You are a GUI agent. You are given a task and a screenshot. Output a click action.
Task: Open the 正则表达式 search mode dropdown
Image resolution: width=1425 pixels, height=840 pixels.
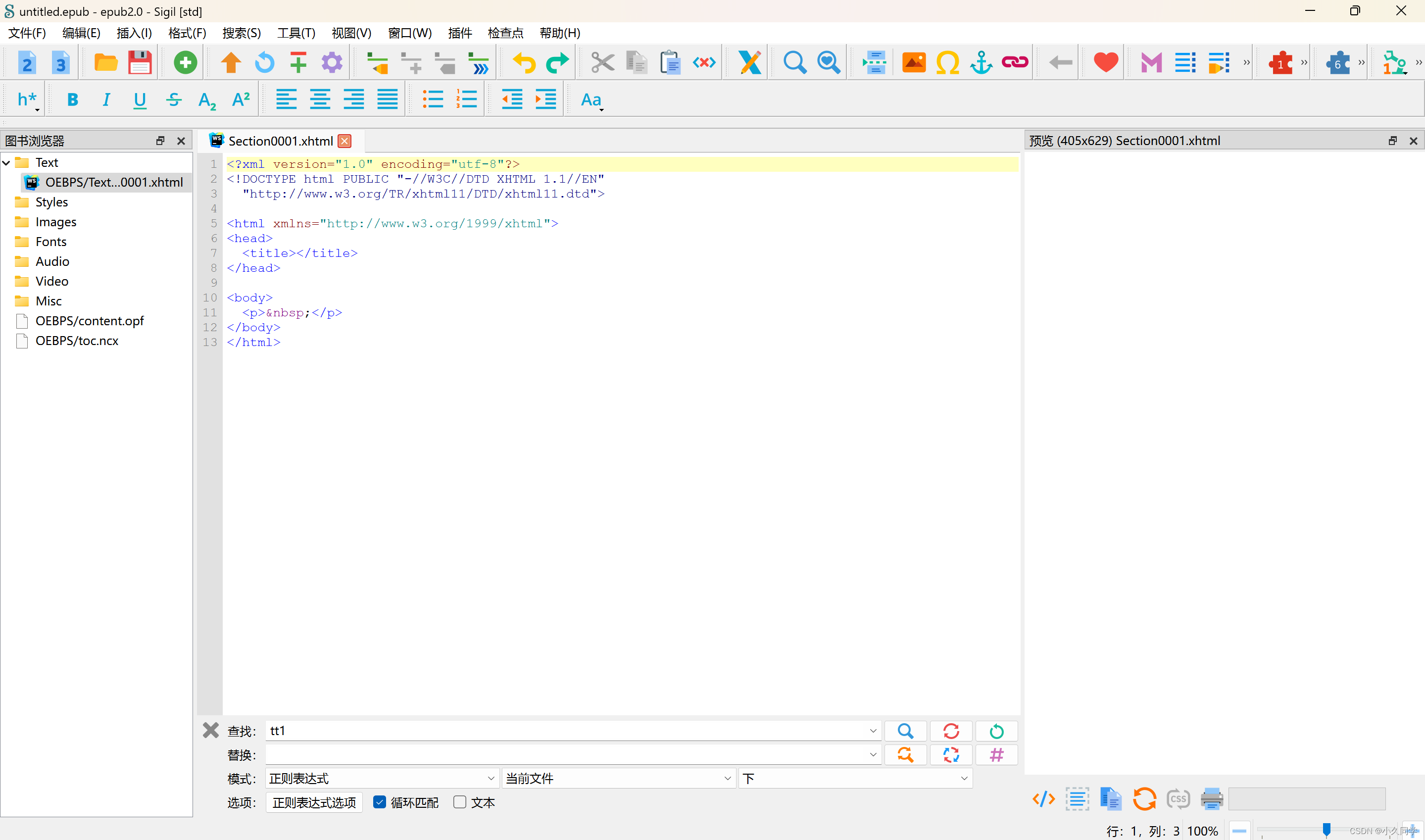tap(382, 778)
